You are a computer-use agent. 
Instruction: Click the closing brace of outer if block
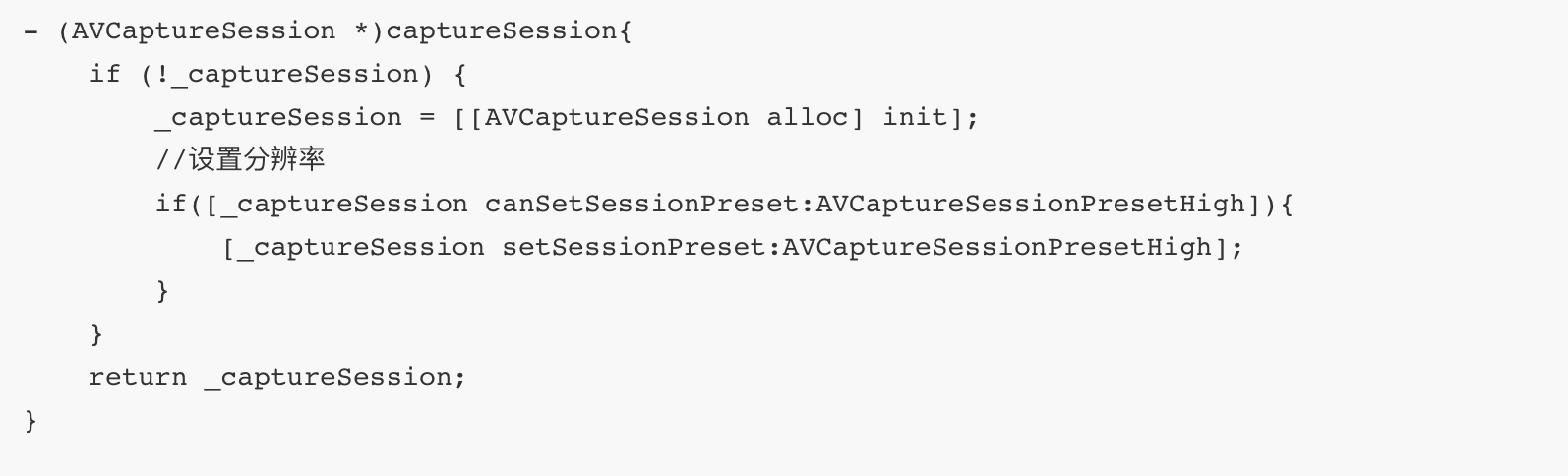(x=96, y=333)
